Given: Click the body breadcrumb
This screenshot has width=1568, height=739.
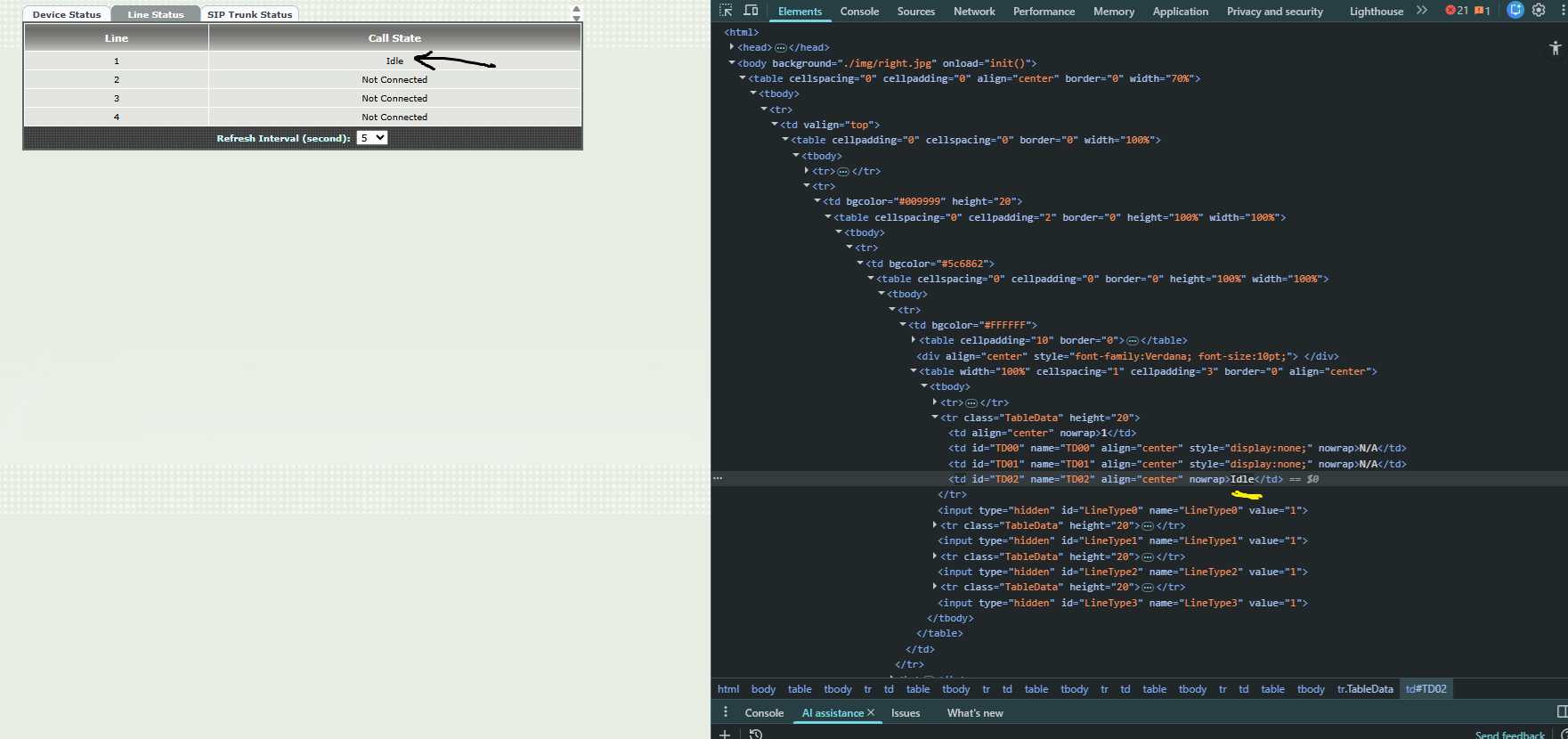Looking at the screenshot, I should pos(763,689).
